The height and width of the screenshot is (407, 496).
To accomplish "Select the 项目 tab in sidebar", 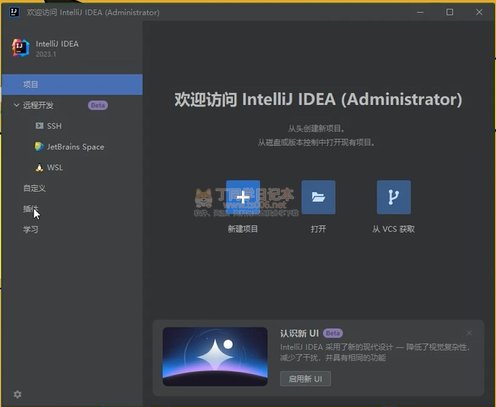I will [72, 84].
